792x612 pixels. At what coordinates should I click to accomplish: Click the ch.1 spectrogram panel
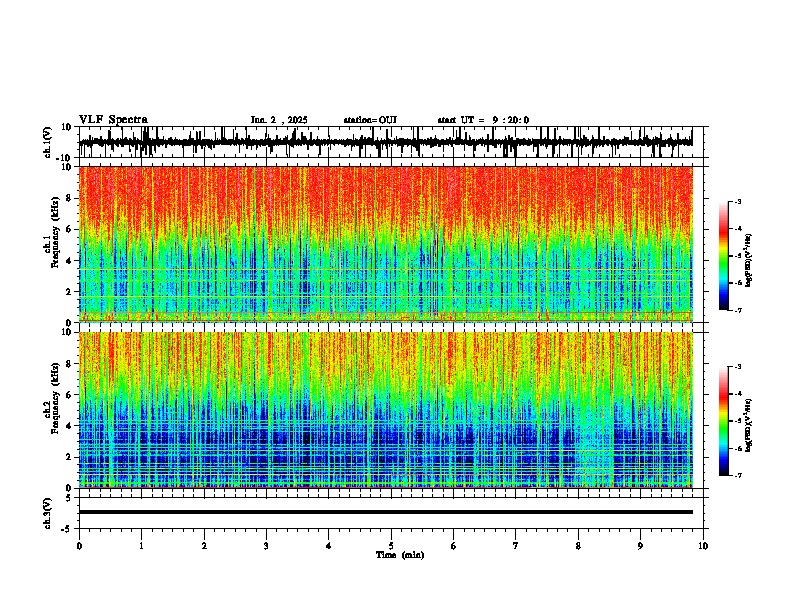[385, 244]
